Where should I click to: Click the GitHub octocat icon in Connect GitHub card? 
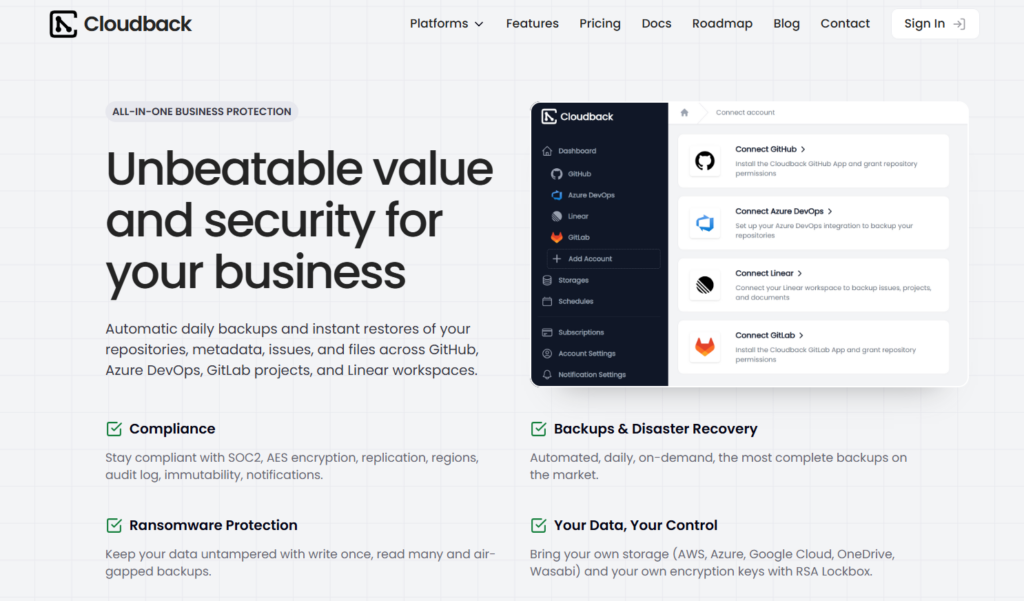[705, 161]
